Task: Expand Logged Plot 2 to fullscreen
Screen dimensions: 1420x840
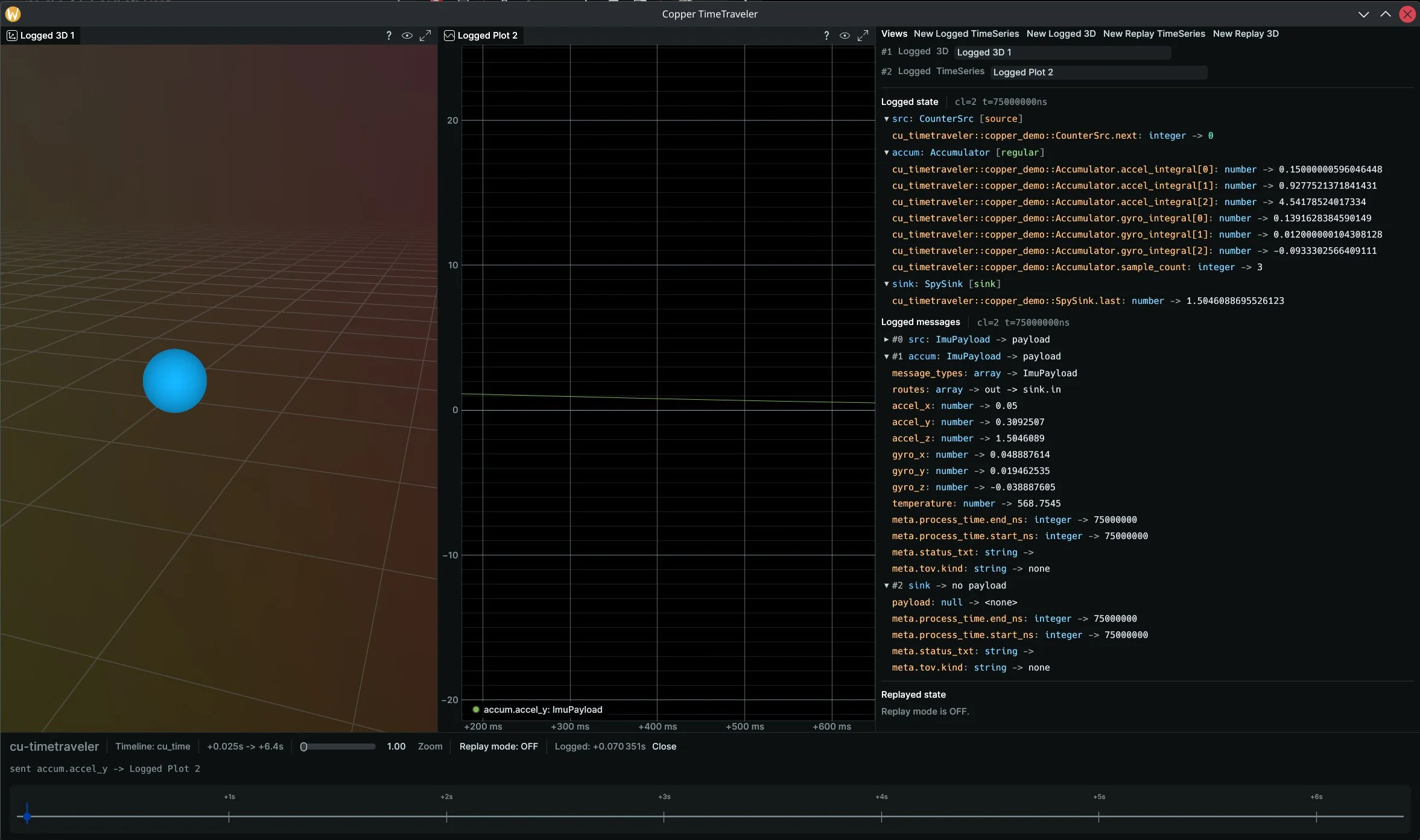Action: [x=863, y=36]
